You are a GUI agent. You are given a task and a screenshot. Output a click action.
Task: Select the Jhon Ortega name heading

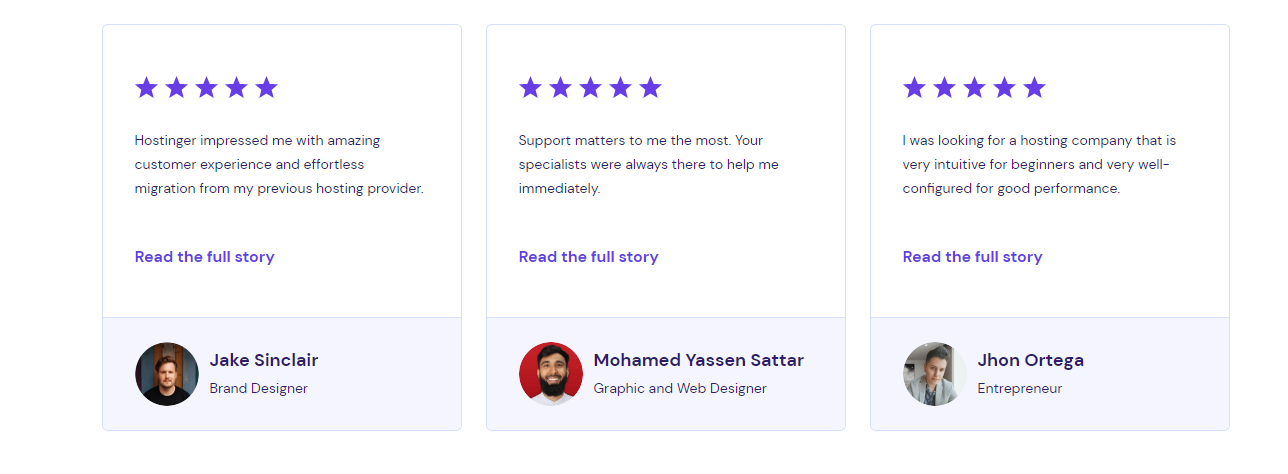pyautogui.click(x=1030, y=360)
